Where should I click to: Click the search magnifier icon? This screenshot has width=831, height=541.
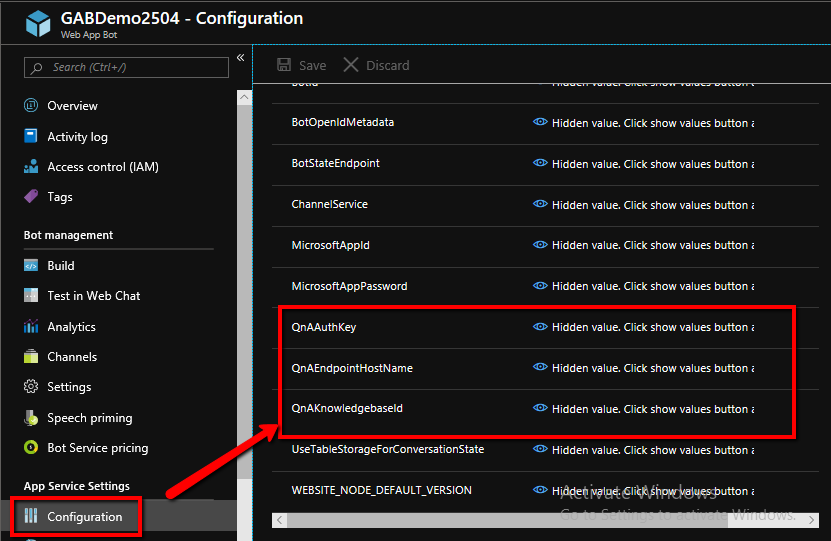[37, 68]
